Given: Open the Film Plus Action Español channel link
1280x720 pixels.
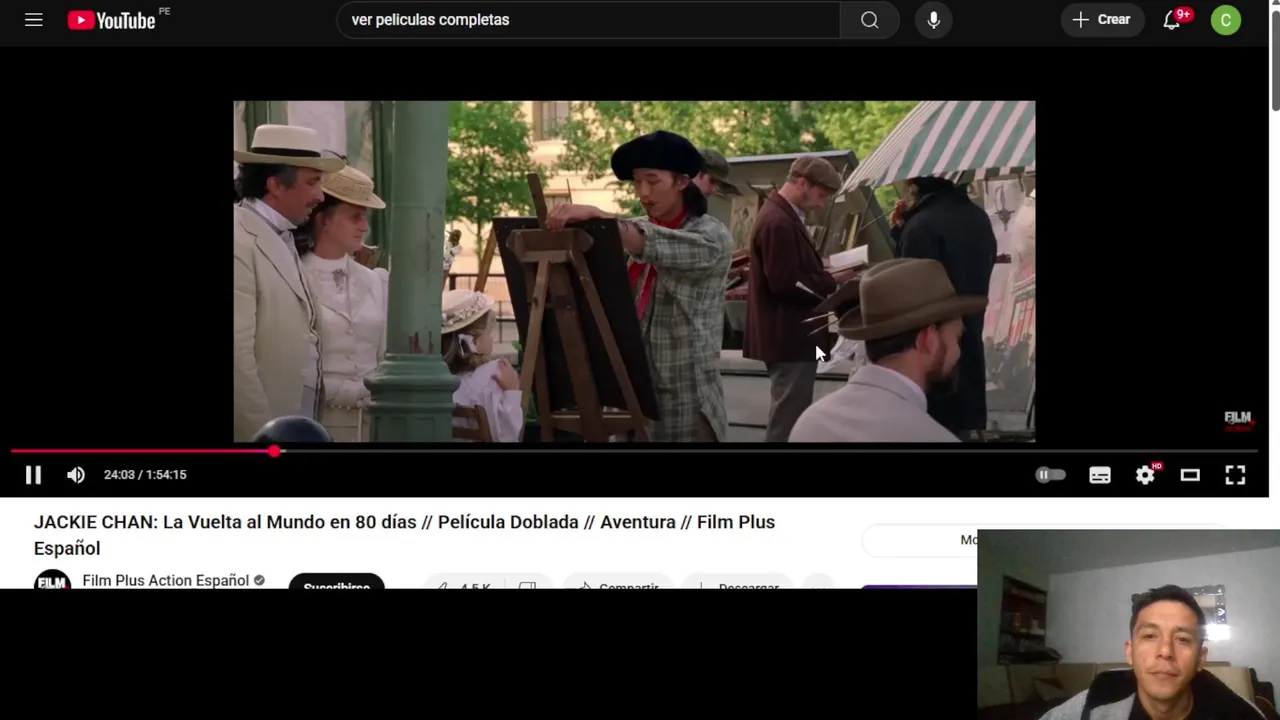Looking at the screenshot, I should click(166, 580).
